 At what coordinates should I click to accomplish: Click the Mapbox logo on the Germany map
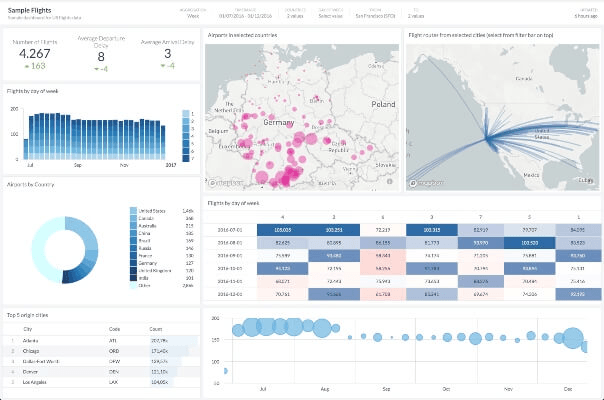[x=226, y=183]
